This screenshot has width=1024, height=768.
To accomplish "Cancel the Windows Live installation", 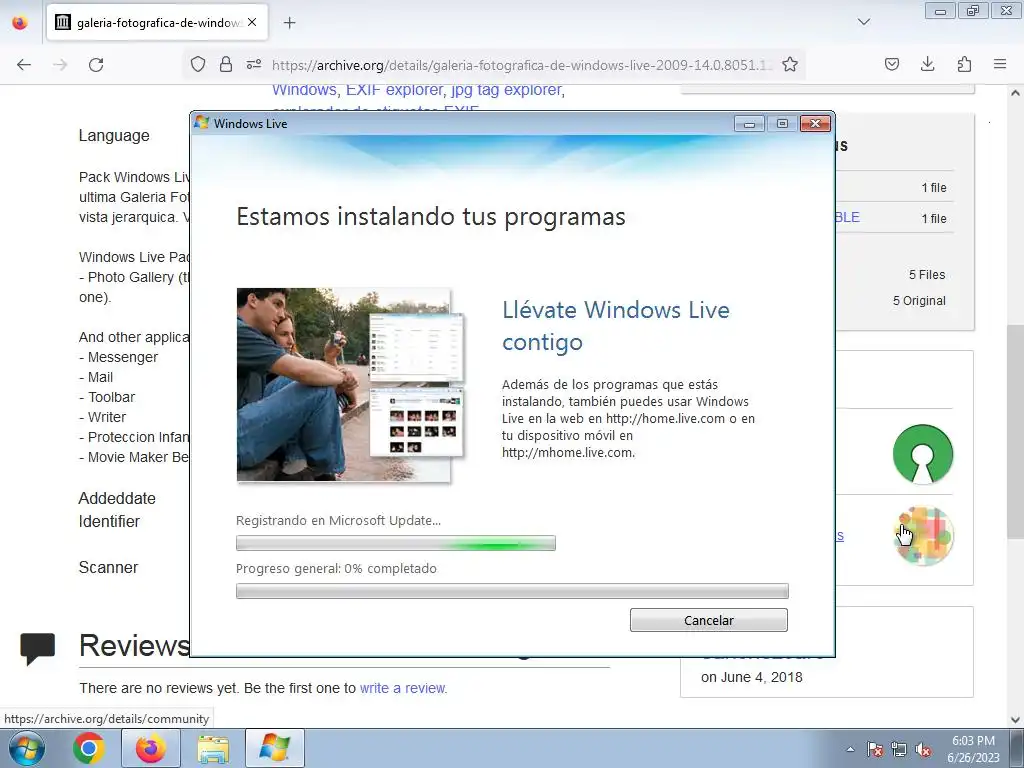I will coord(709,620).
